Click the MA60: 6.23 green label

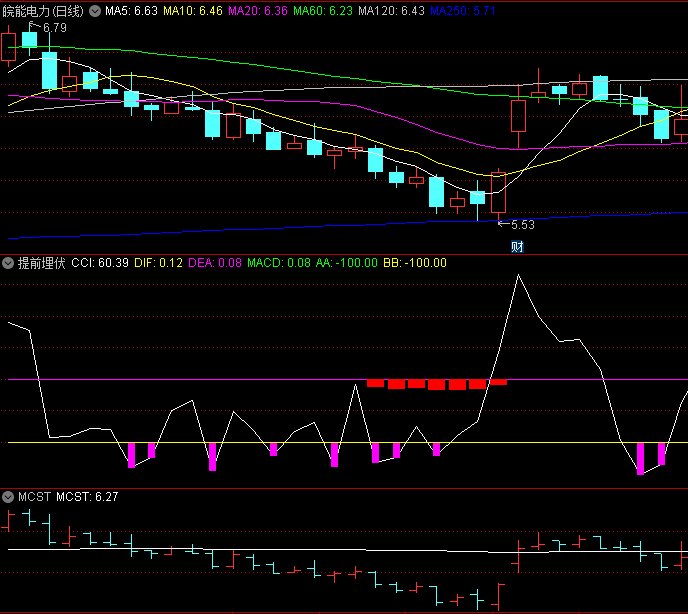pyautogui.click(x=322, y=11)
